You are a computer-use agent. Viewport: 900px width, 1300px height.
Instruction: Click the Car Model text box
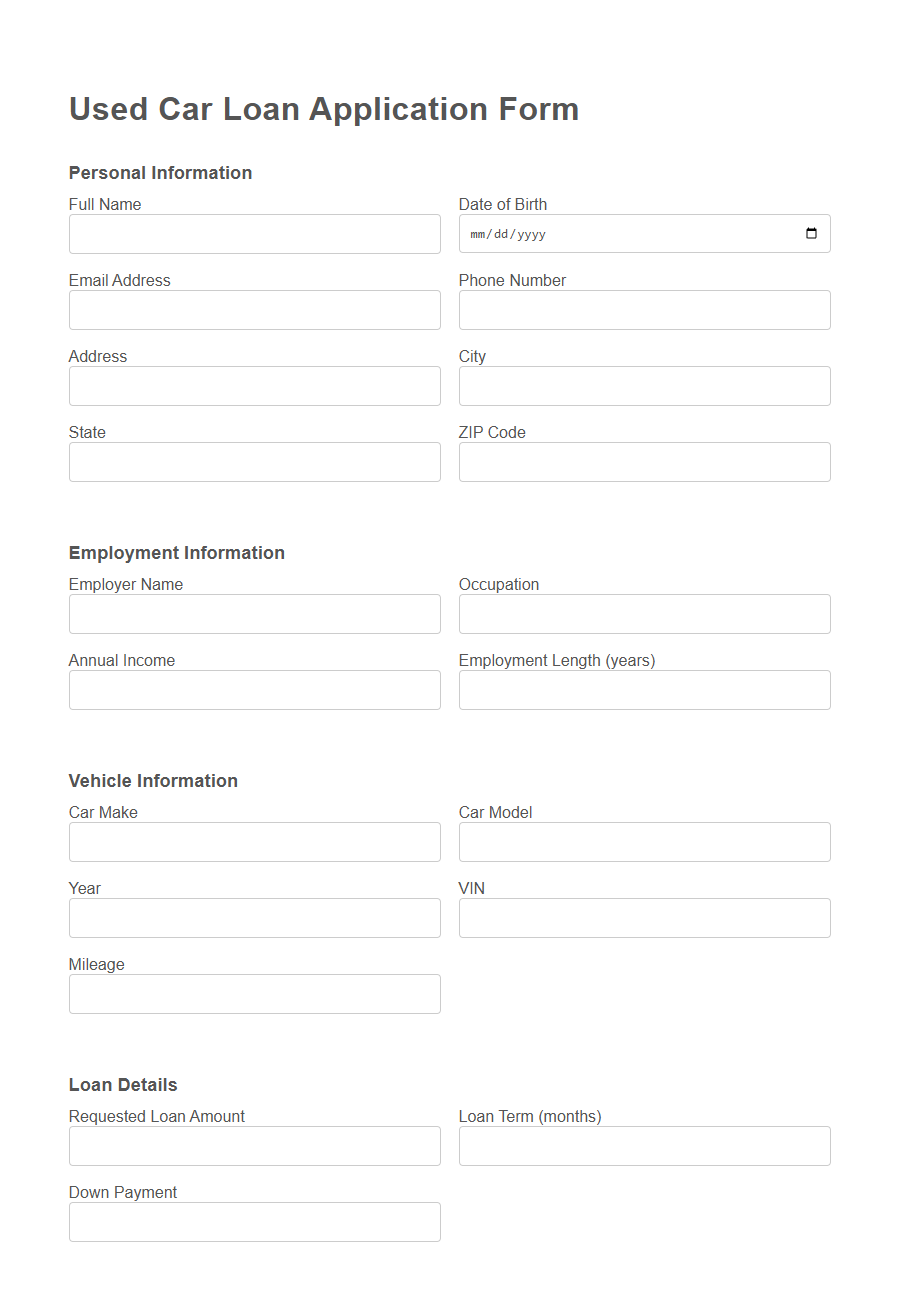coord(643,841)
